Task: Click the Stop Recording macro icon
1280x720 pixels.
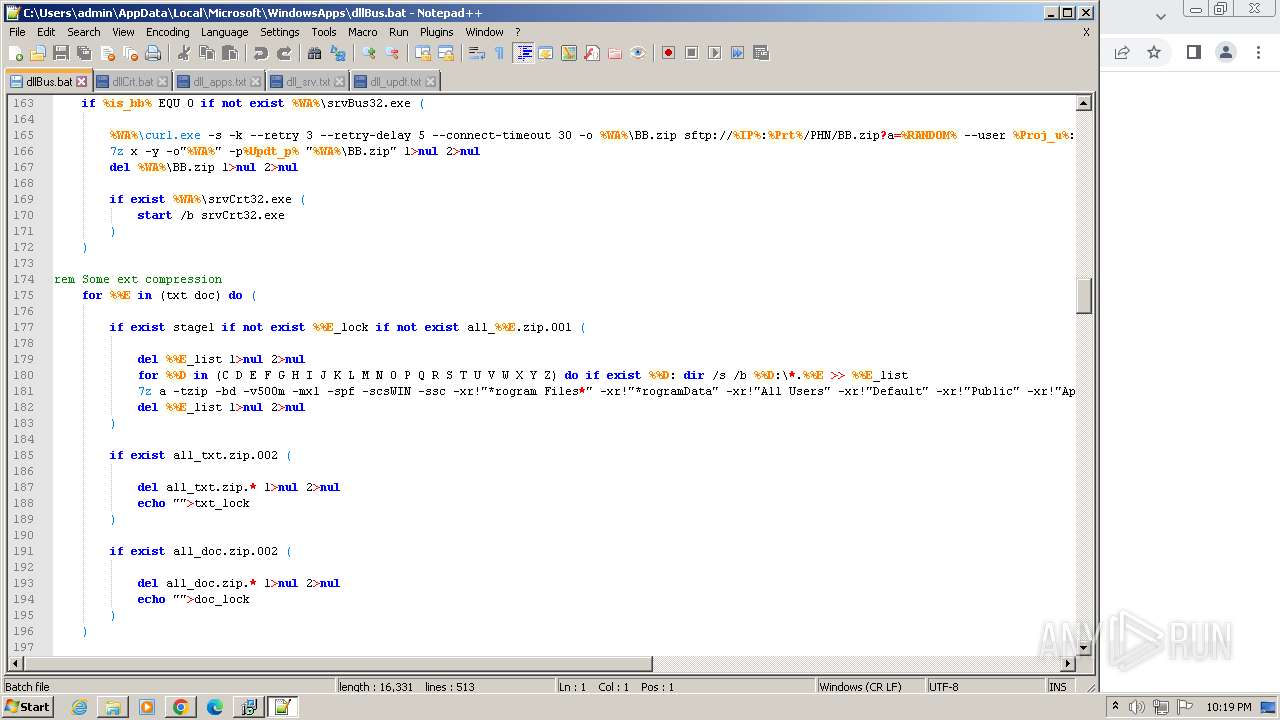Action: [691, 53]
